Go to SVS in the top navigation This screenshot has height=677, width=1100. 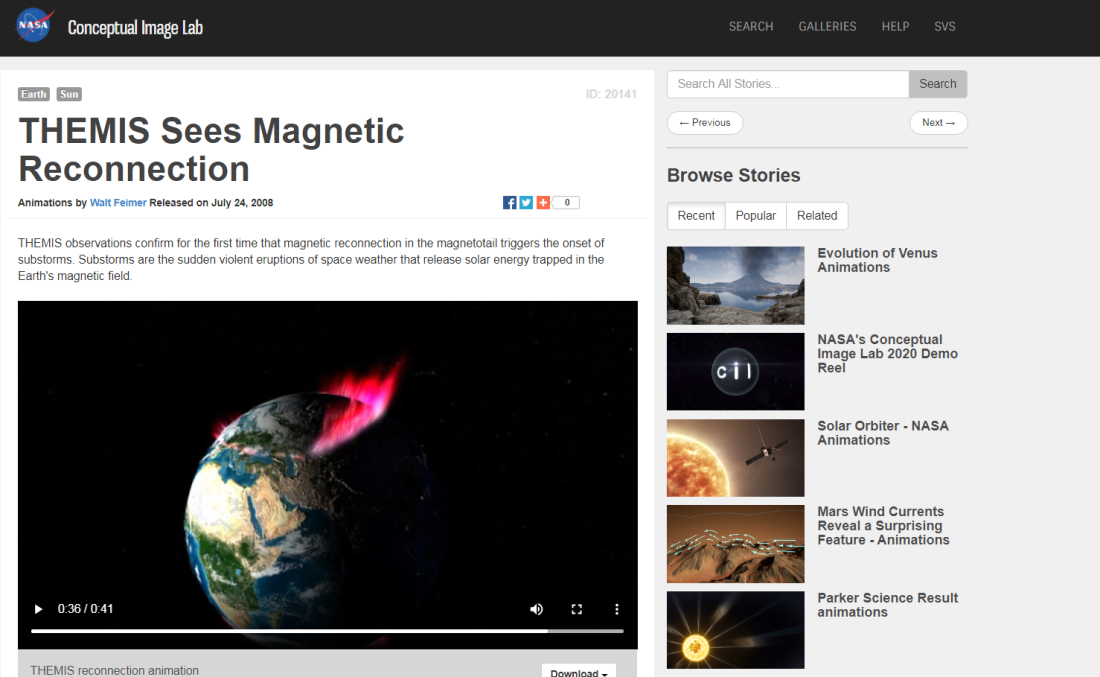944,27
